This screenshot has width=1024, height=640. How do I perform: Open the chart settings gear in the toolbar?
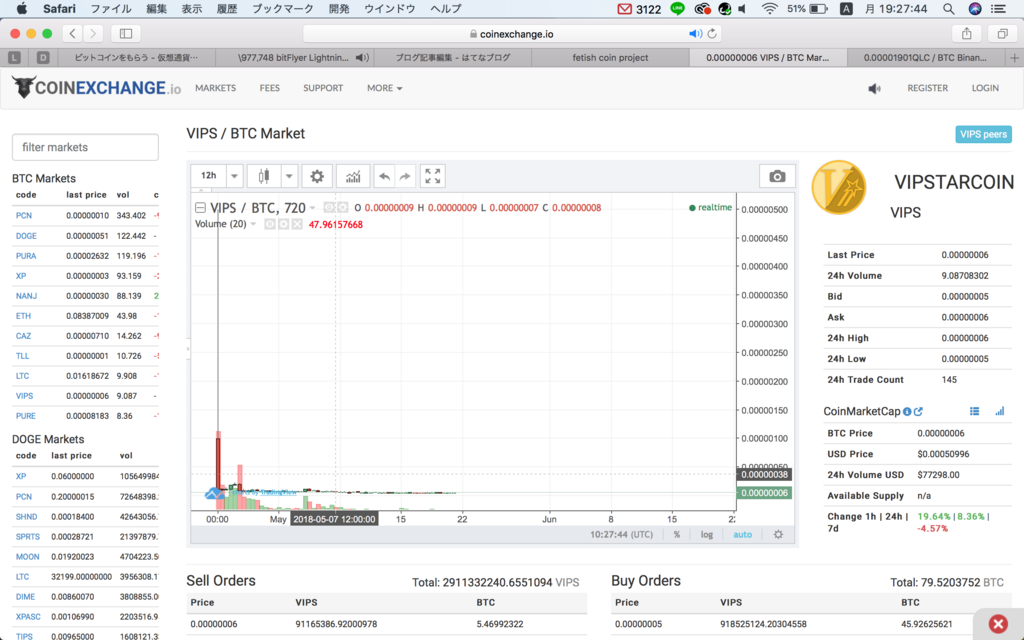pyautogui.click(x=317, y=176)
